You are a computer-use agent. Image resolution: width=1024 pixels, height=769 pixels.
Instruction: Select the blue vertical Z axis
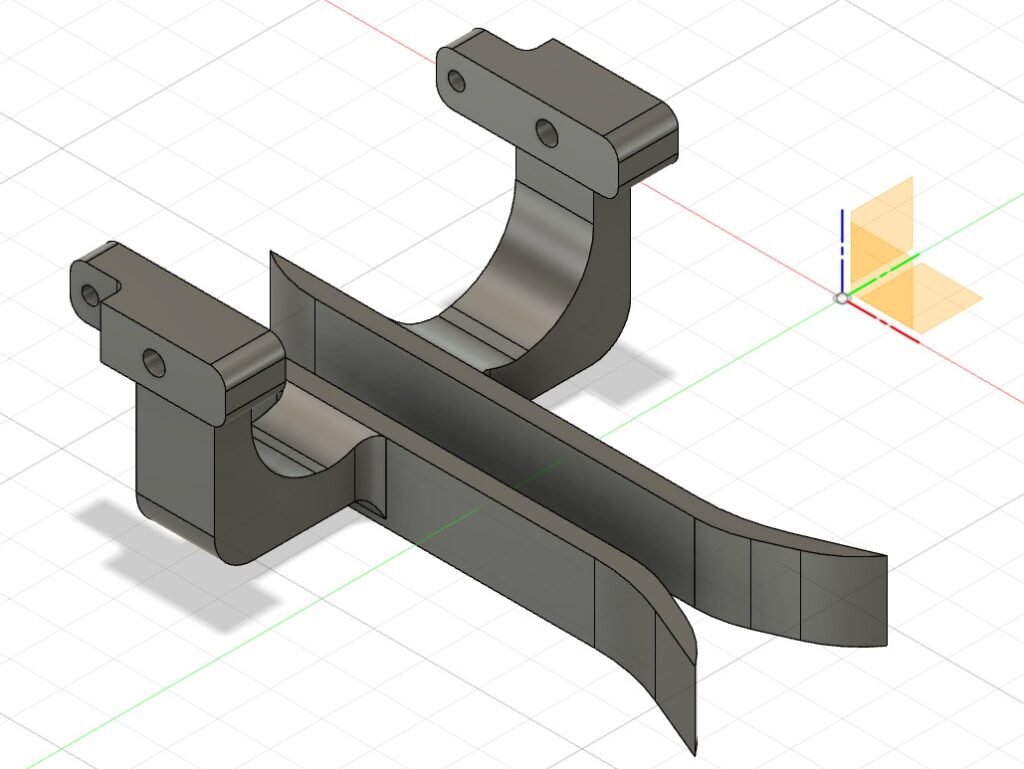pyautogui.click(x=843, y=250)
